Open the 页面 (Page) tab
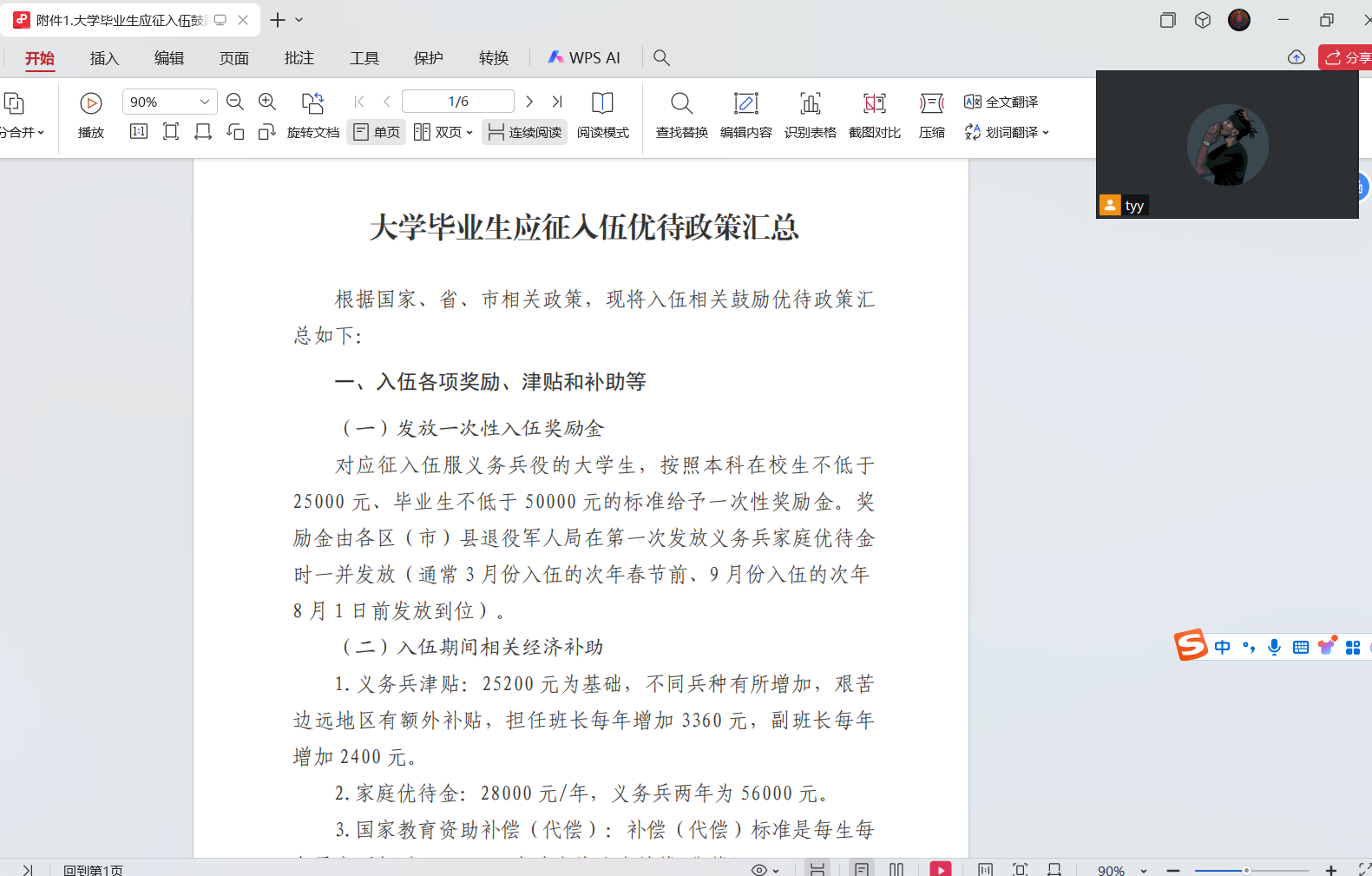 pos(234,58)
